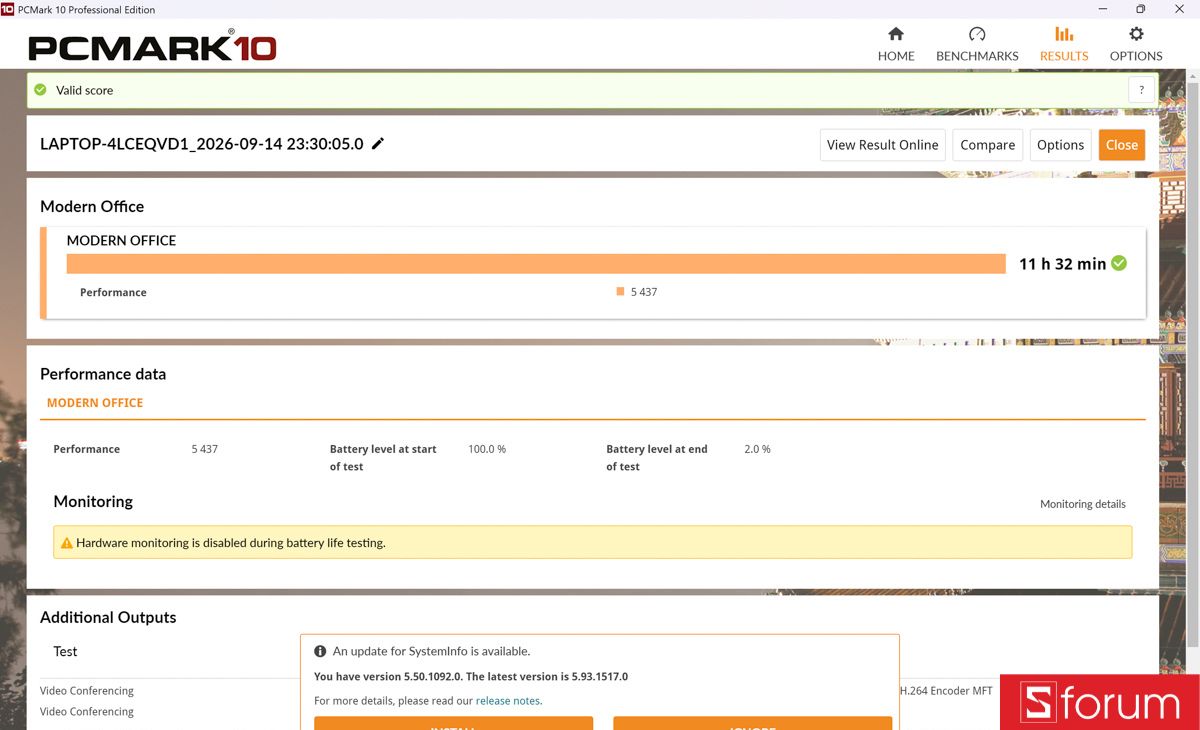This screenshot has width=1200, height=730.
Task: Click the question mark help button
Action: (1142, 90)
